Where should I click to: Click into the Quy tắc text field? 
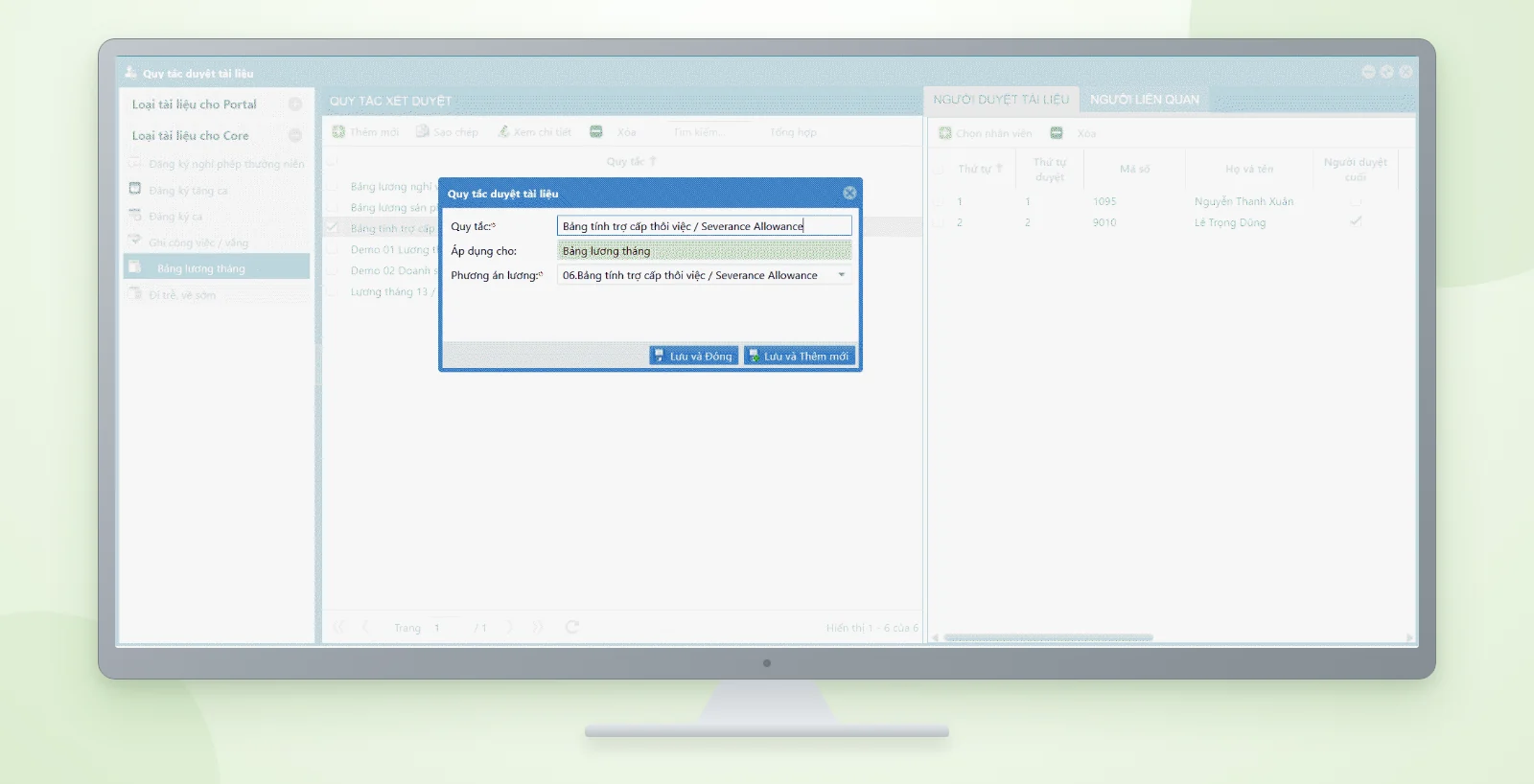(704, 226)
